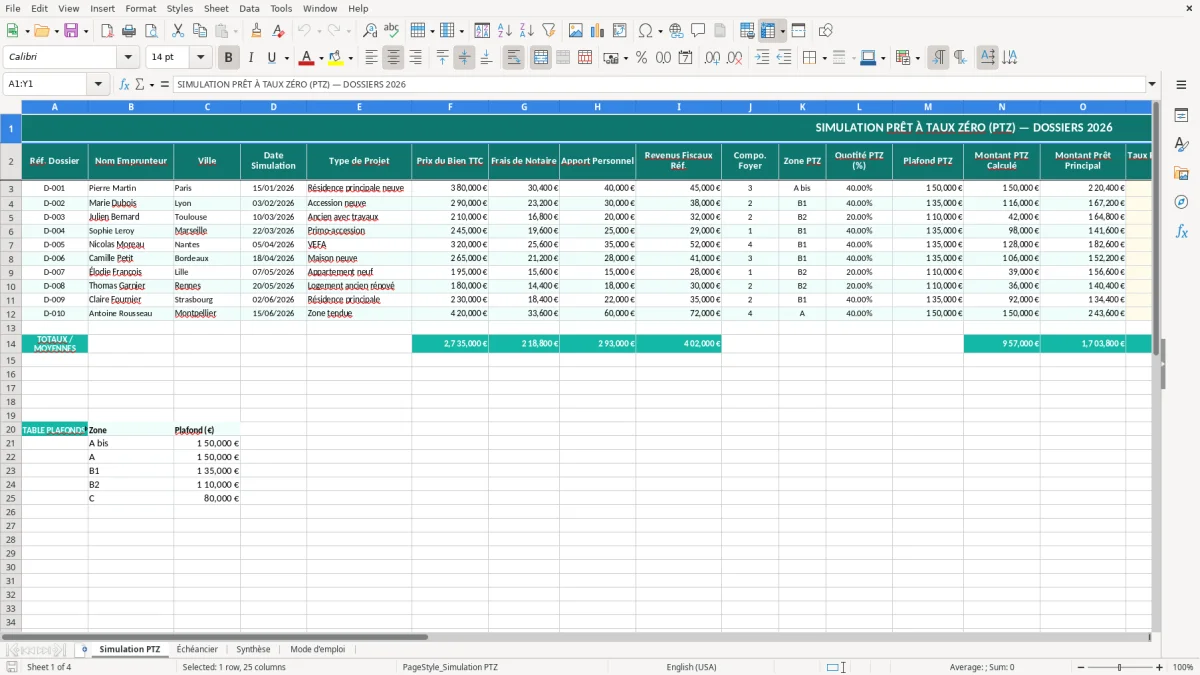
Task: Click Add Decimal Place icon
Action: (x=712, y=58)
